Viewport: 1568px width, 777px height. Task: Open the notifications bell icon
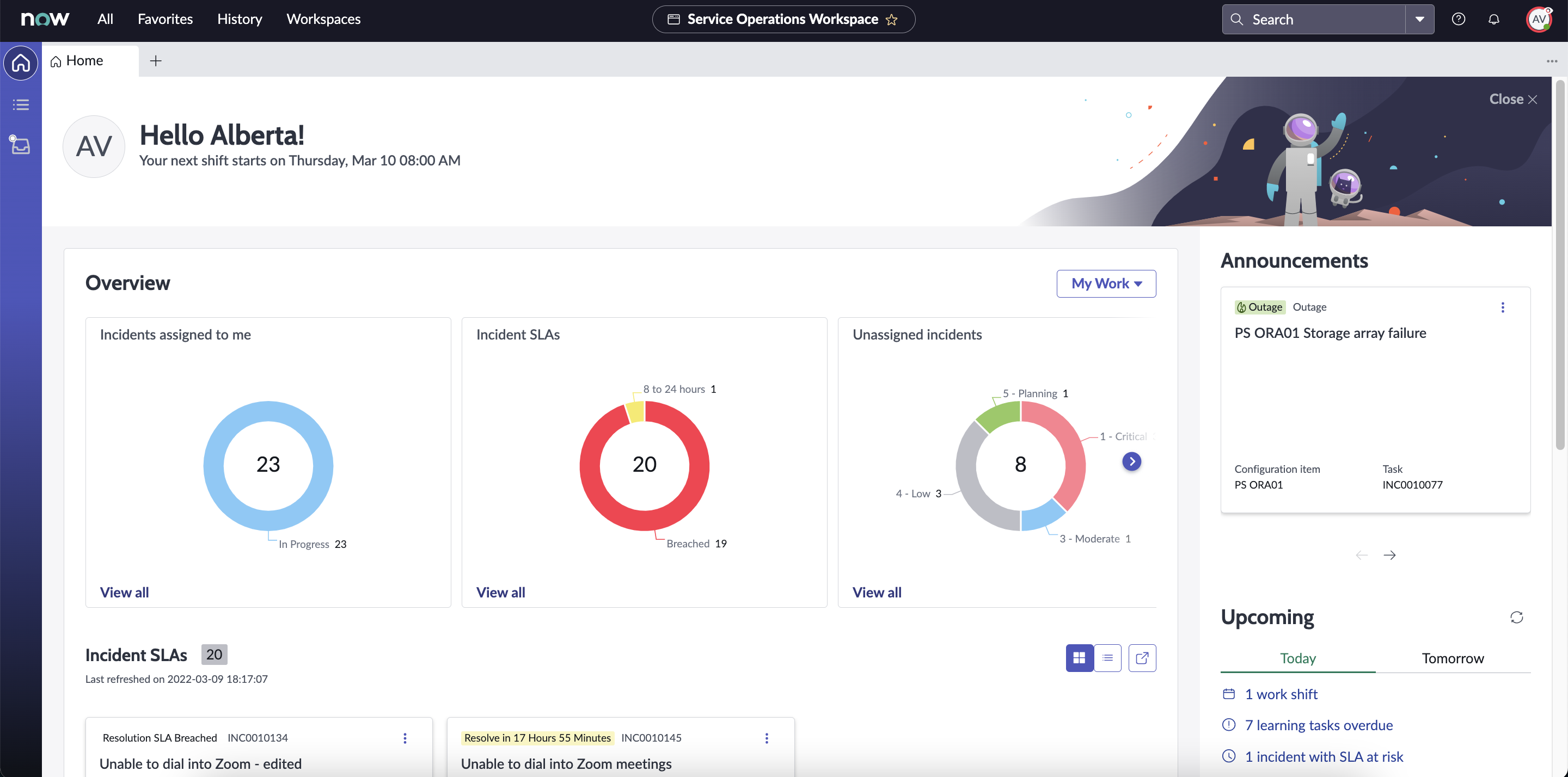(x=1494, y=19)
